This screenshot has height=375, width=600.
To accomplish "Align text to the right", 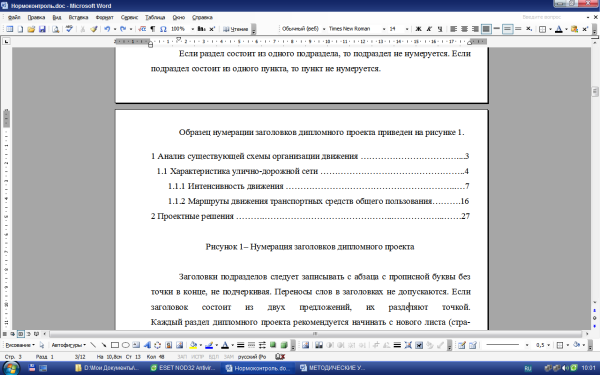I will [x=475, y=29].
